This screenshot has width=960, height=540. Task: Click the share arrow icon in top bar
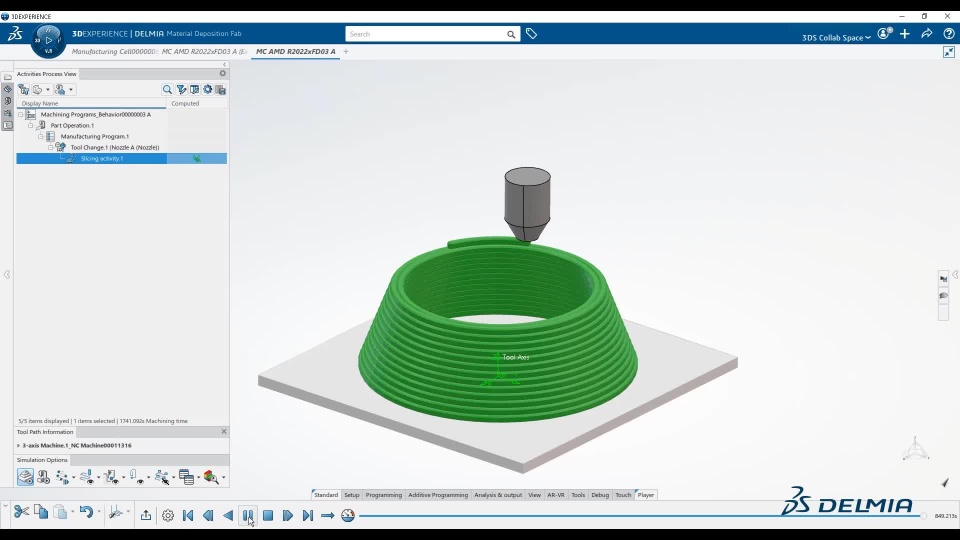(926, 34)
